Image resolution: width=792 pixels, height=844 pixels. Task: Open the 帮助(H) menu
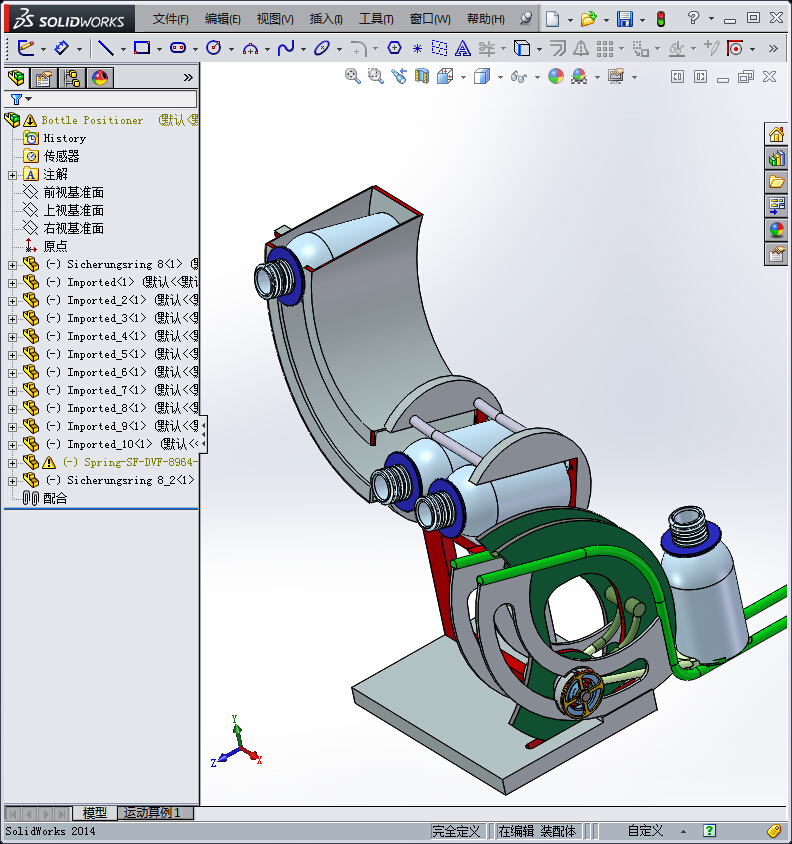pyautogui.click(x=486, y=19)
